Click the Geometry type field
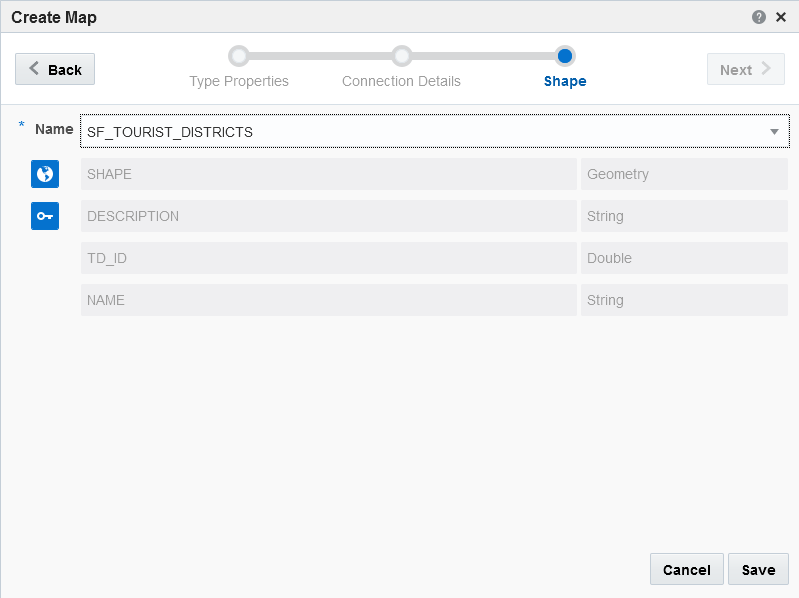Image resolution: width=799 pixels, height=598 pixels. [684, 174]
